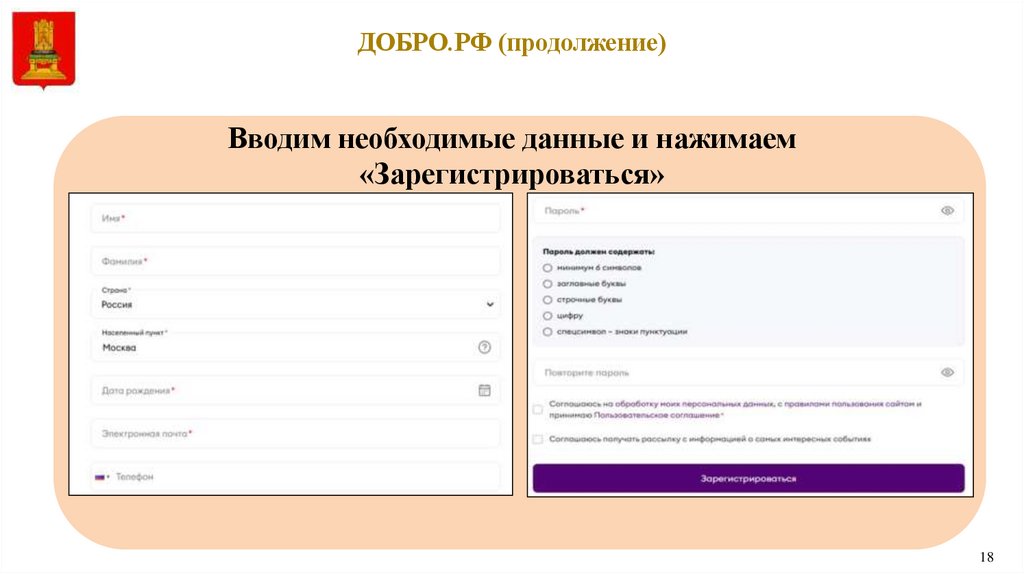Open the обработку моих персональных данных link

tap(694, 404)
